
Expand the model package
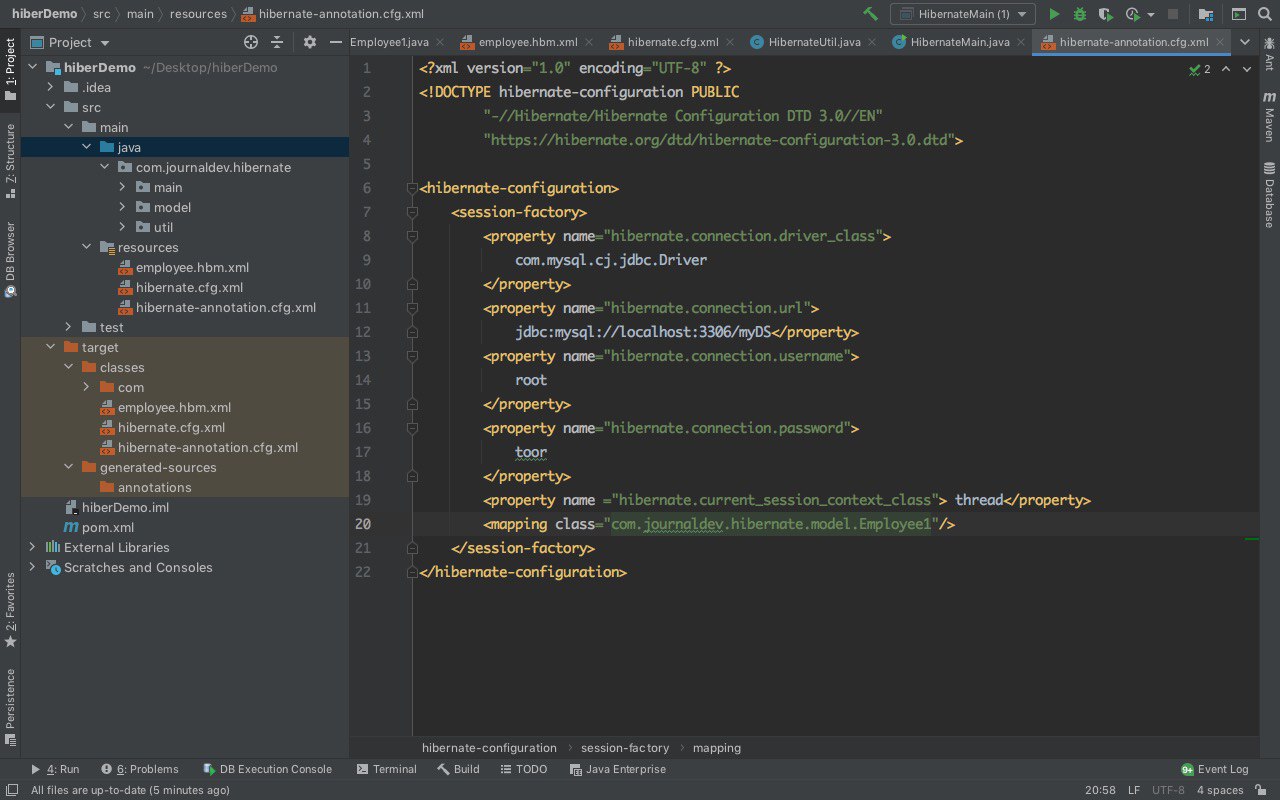pyautogui.click(x=122, y=207)
